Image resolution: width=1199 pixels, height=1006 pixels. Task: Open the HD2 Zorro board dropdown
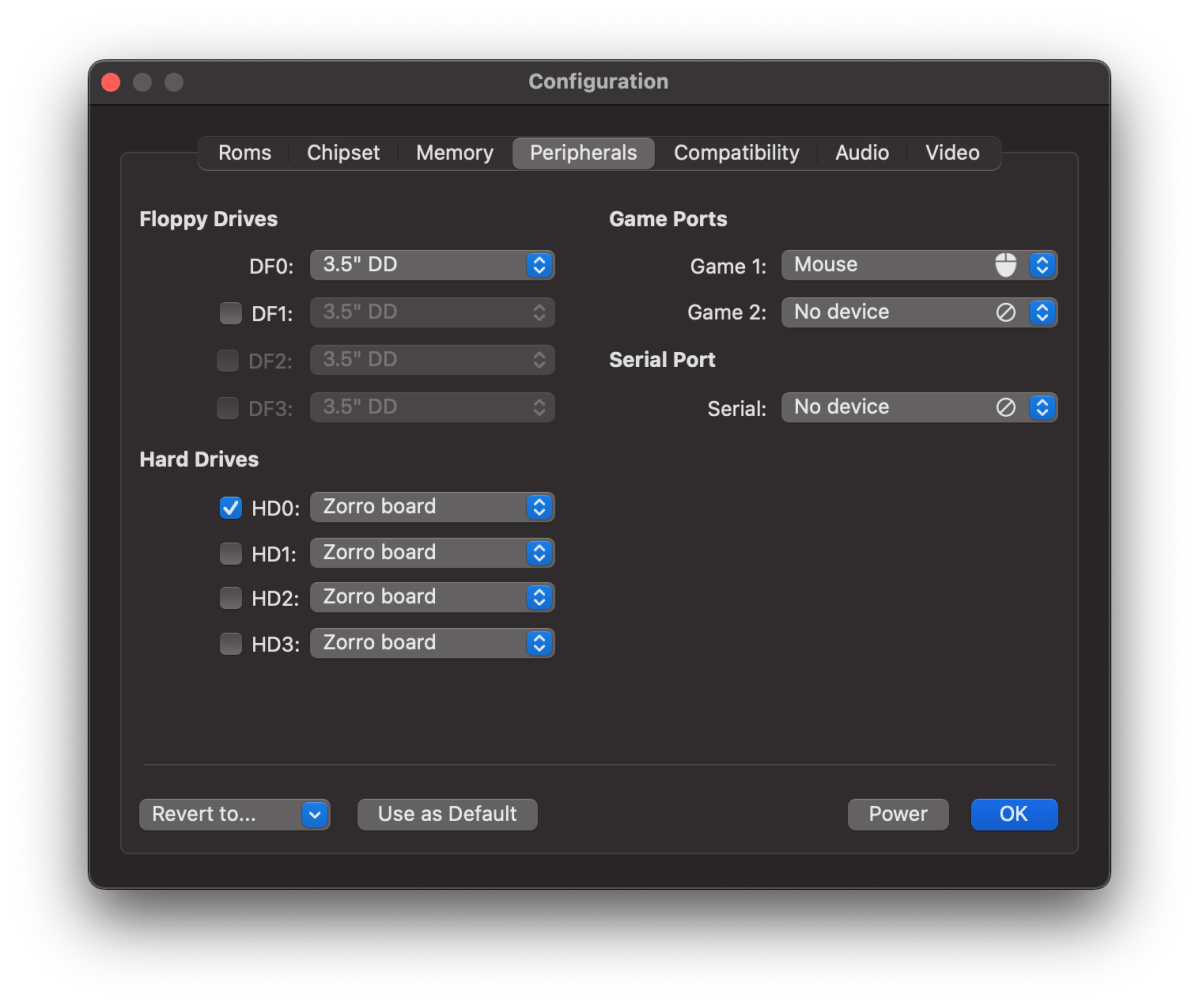pyautogui.click(x=432, y=597)
